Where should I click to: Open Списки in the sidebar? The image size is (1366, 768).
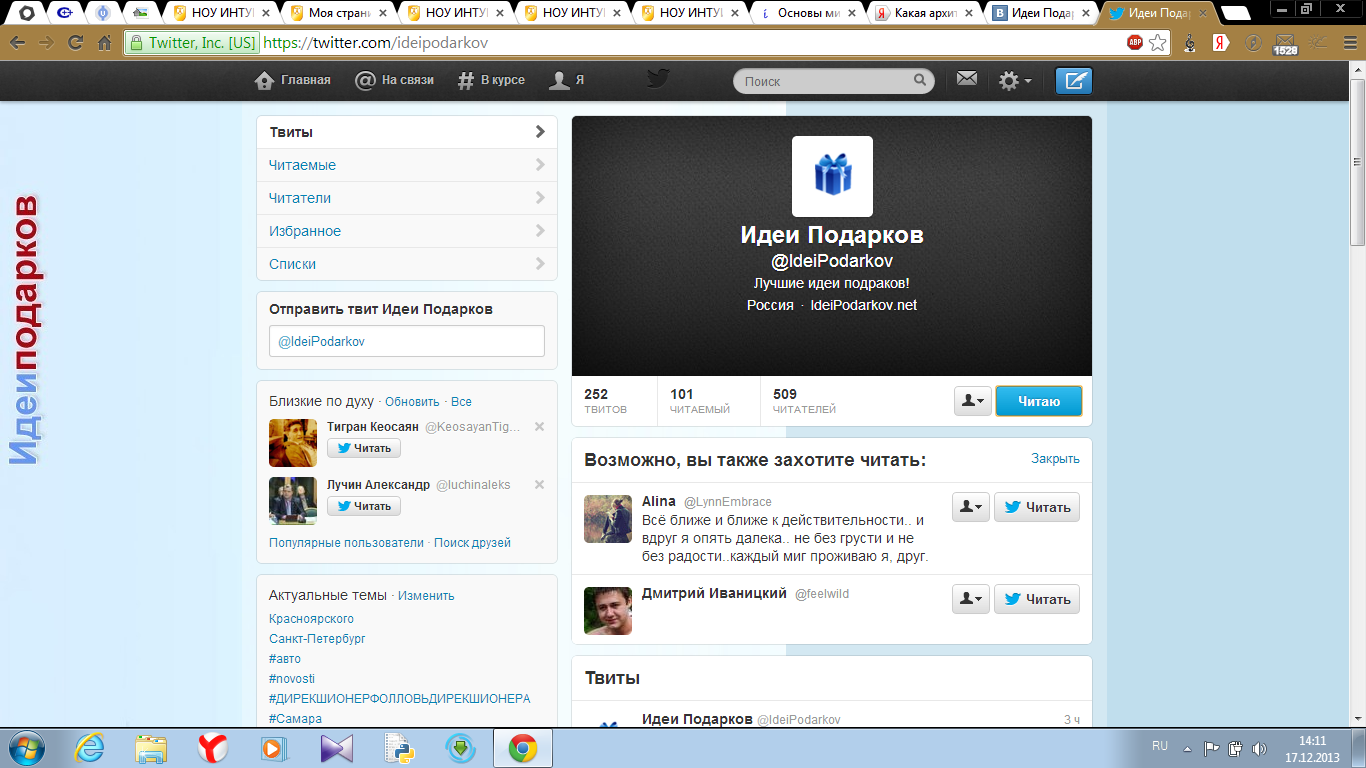tap(407, 264)
